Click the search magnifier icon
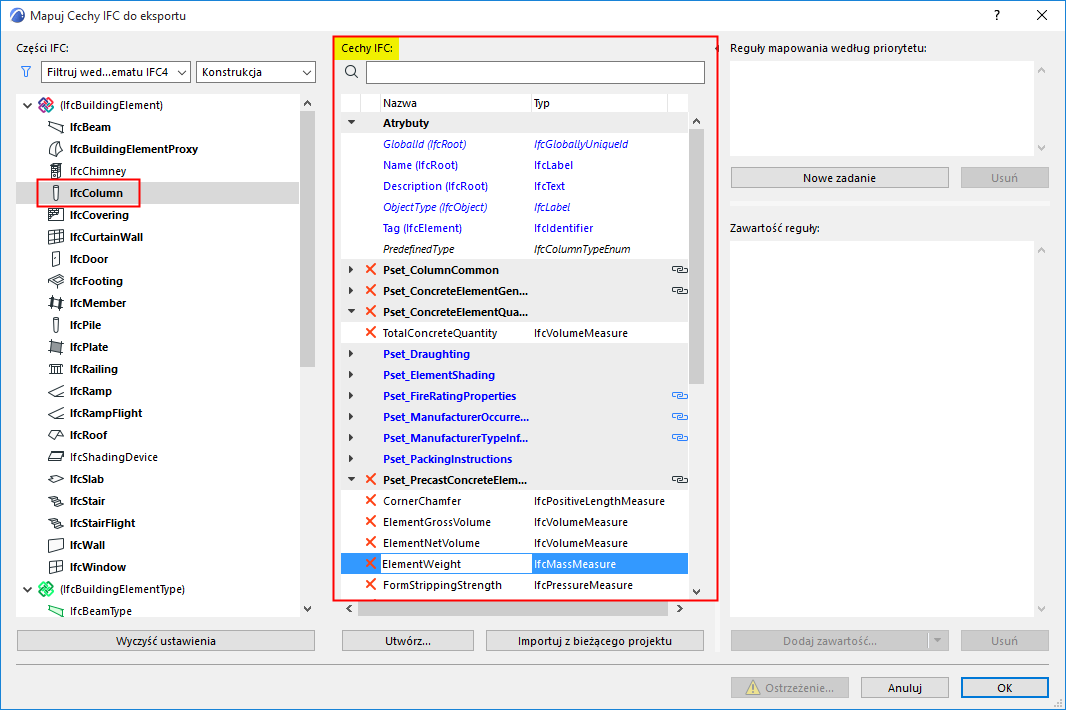The image size is (1066, 710). click(351, 71)
